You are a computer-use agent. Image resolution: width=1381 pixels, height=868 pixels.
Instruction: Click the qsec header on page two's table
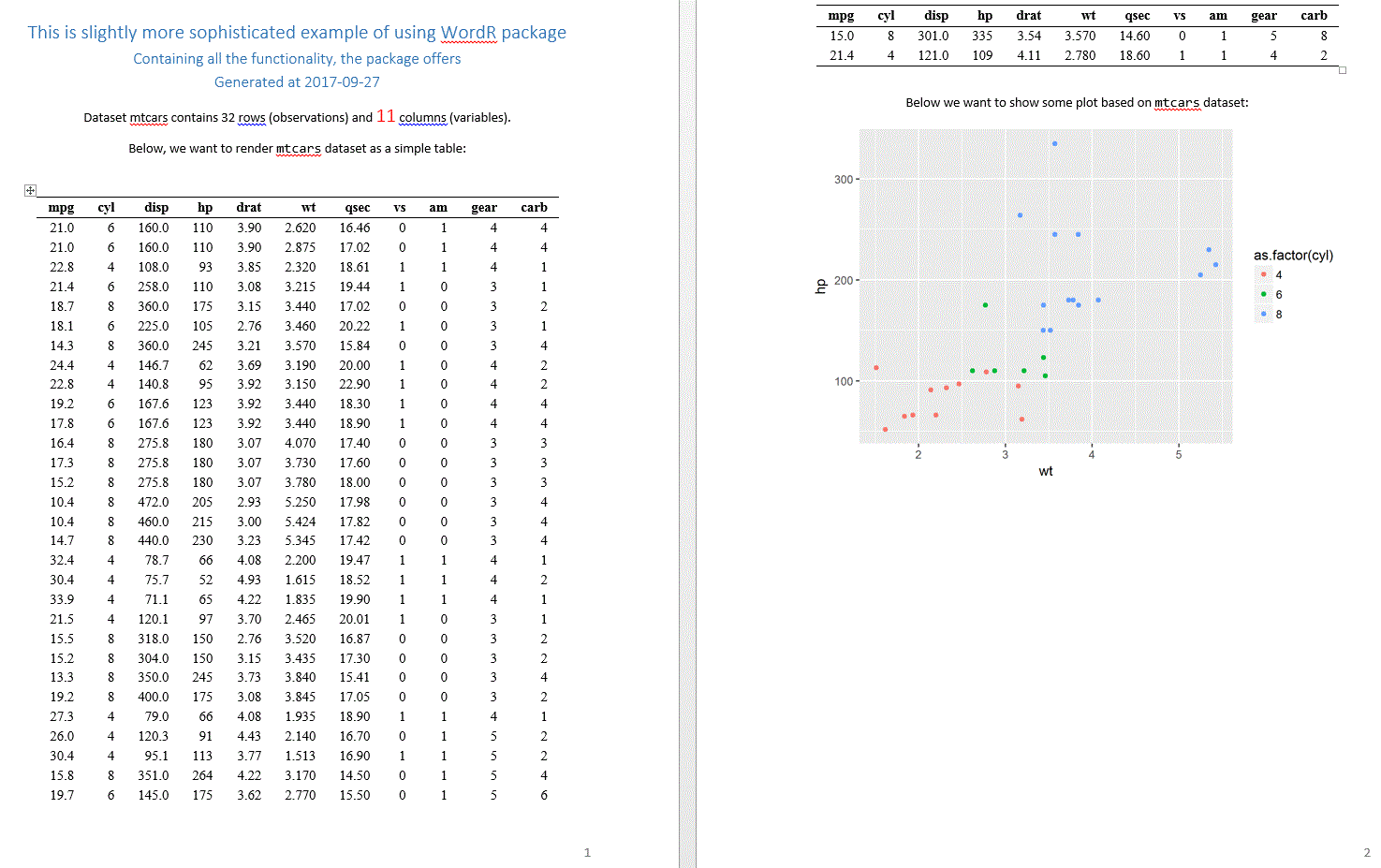click(1137, 16)
